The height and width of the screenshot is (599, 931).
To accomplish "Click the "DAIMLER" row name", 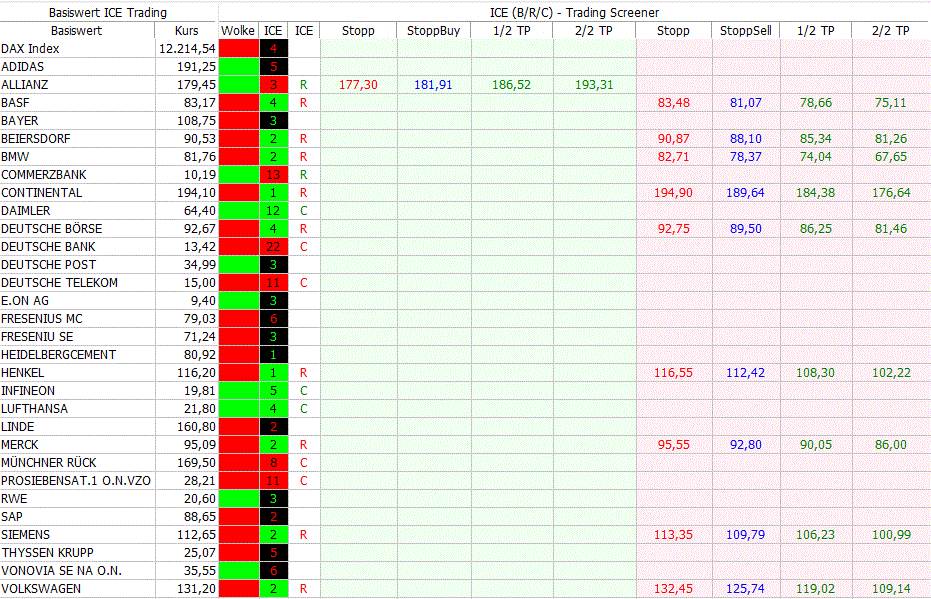I will (26, 211).
